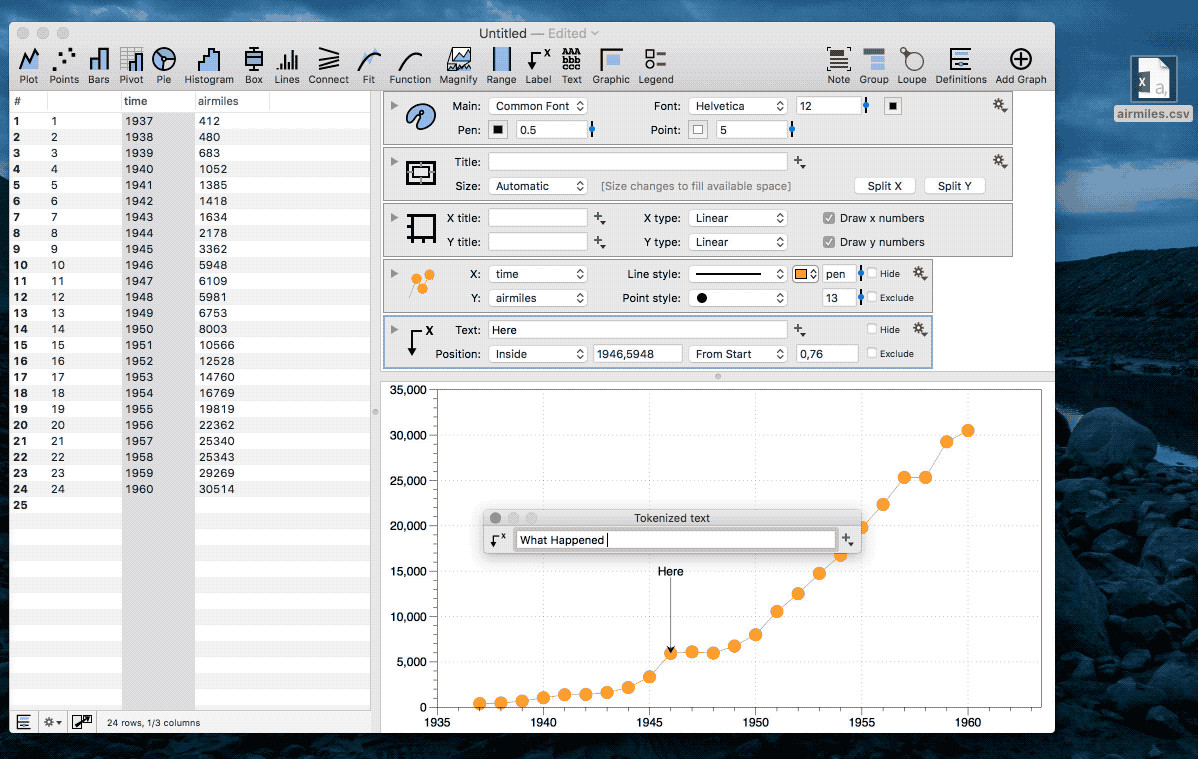Click the Group toolbar icon
Viewport: 1198px width, 759px height.
click(x=874, y=66)
